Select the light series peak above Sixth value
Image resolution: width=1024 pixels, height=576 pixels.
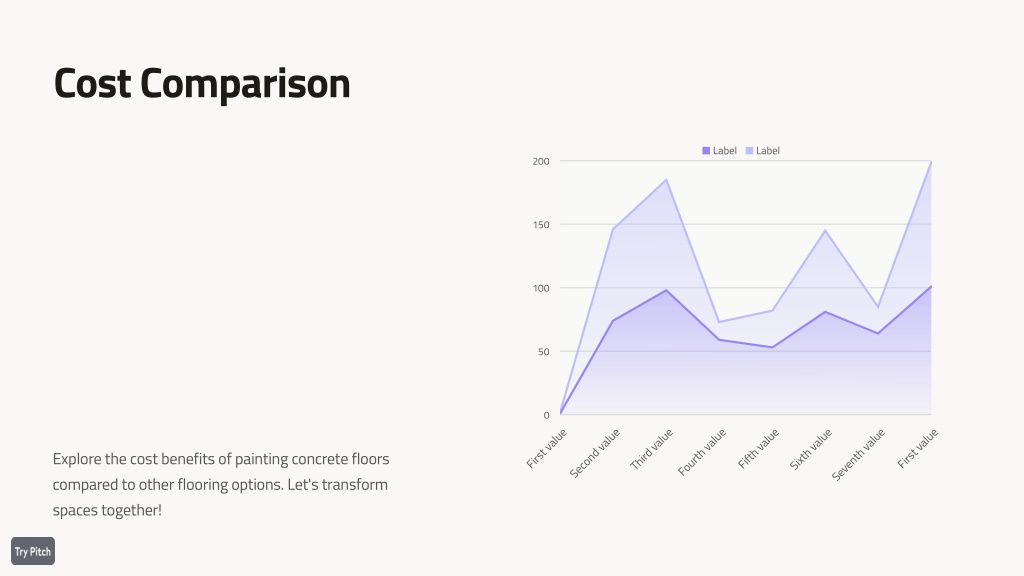coord(825,230)
